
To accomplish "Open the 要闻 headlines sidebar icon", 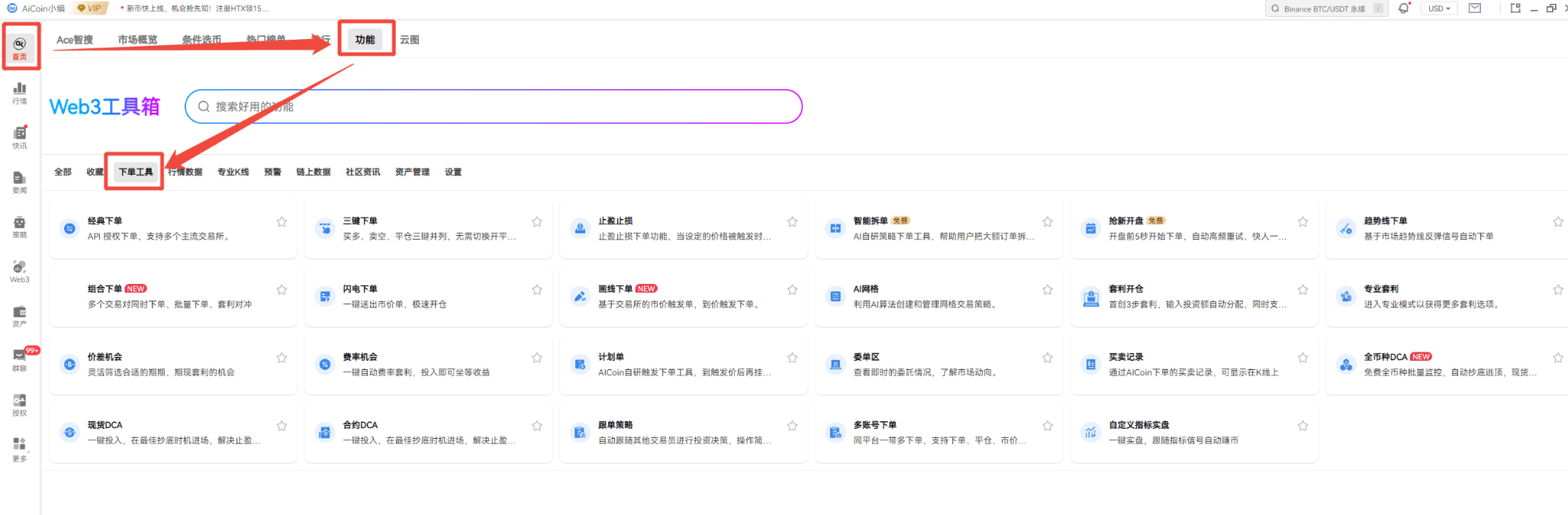I will [20, 182].
